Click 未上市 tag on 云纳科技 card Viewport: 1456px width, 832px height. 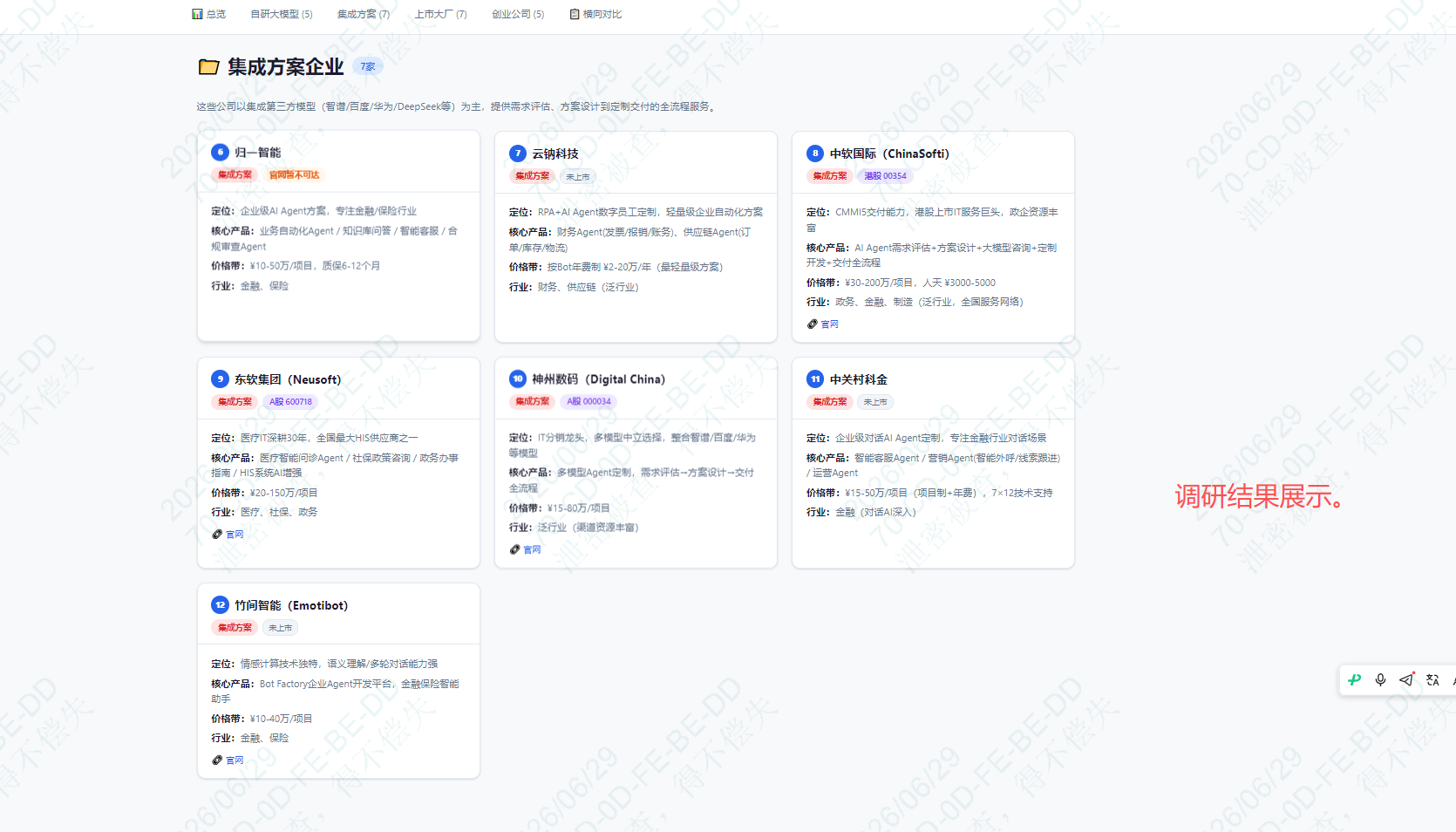click(578, 177)
